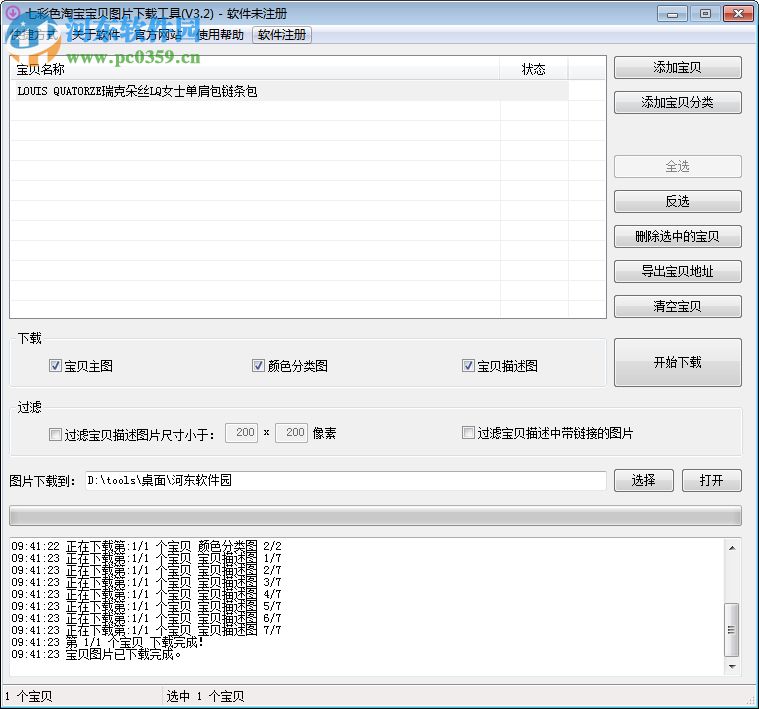Viewport: 759px width, 709px height.
Task: Maximize the window
Action: pyautogui.click(x=705, y=14)
